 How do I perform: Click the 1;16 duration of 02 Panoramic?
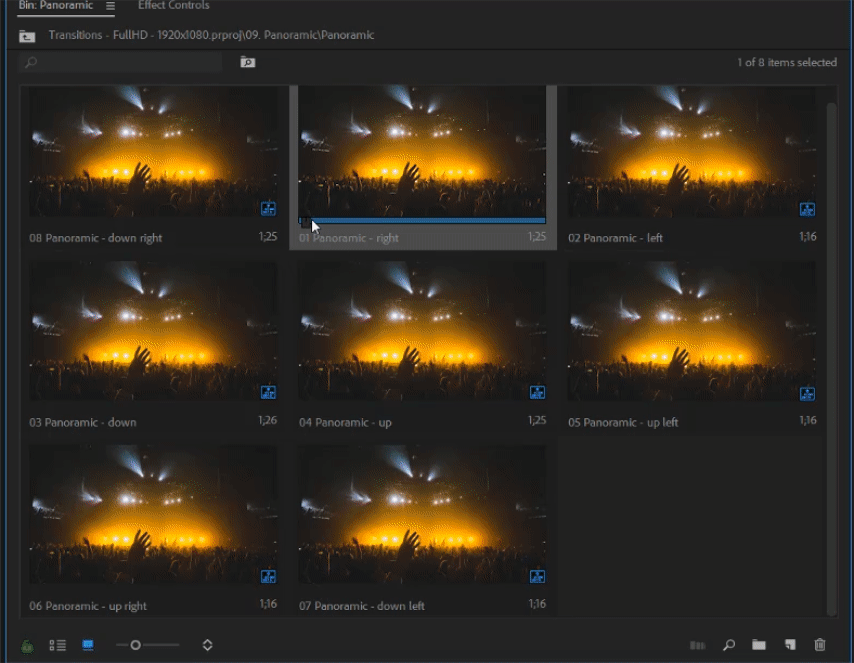808,236
